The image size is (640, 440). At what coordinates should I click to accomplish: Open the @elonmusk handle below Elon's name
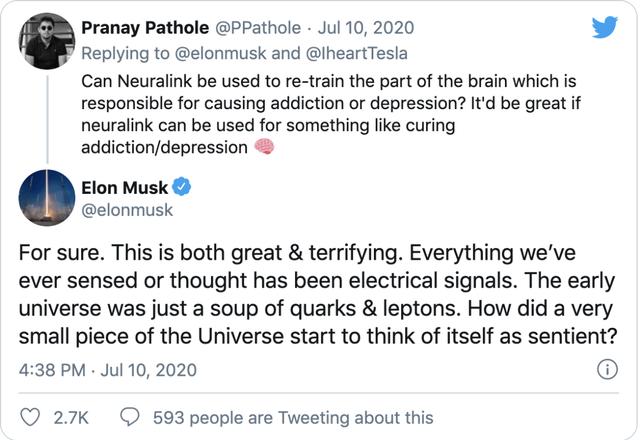[x=125, y=209]
